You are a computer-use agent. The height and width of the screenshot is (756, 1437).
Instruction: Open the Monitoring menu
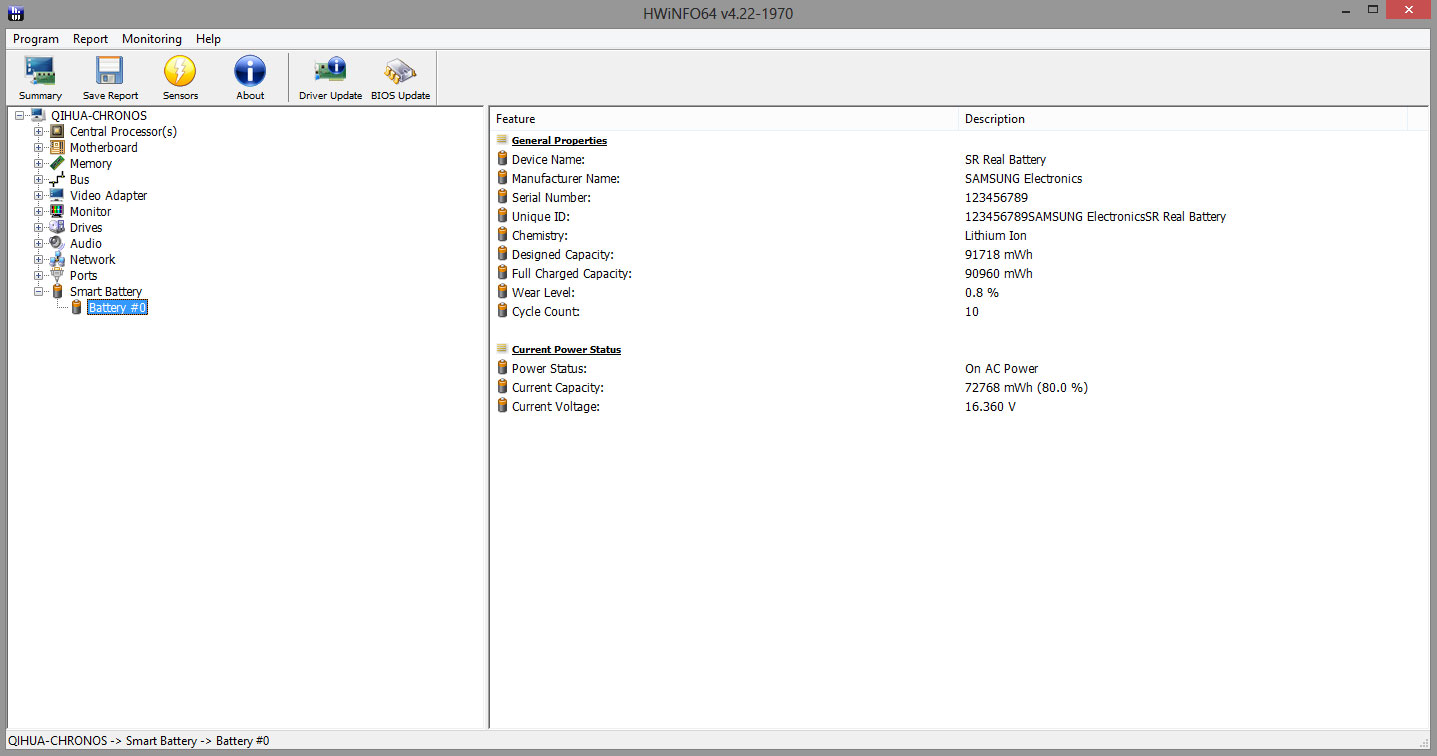(x=152, y=39)
